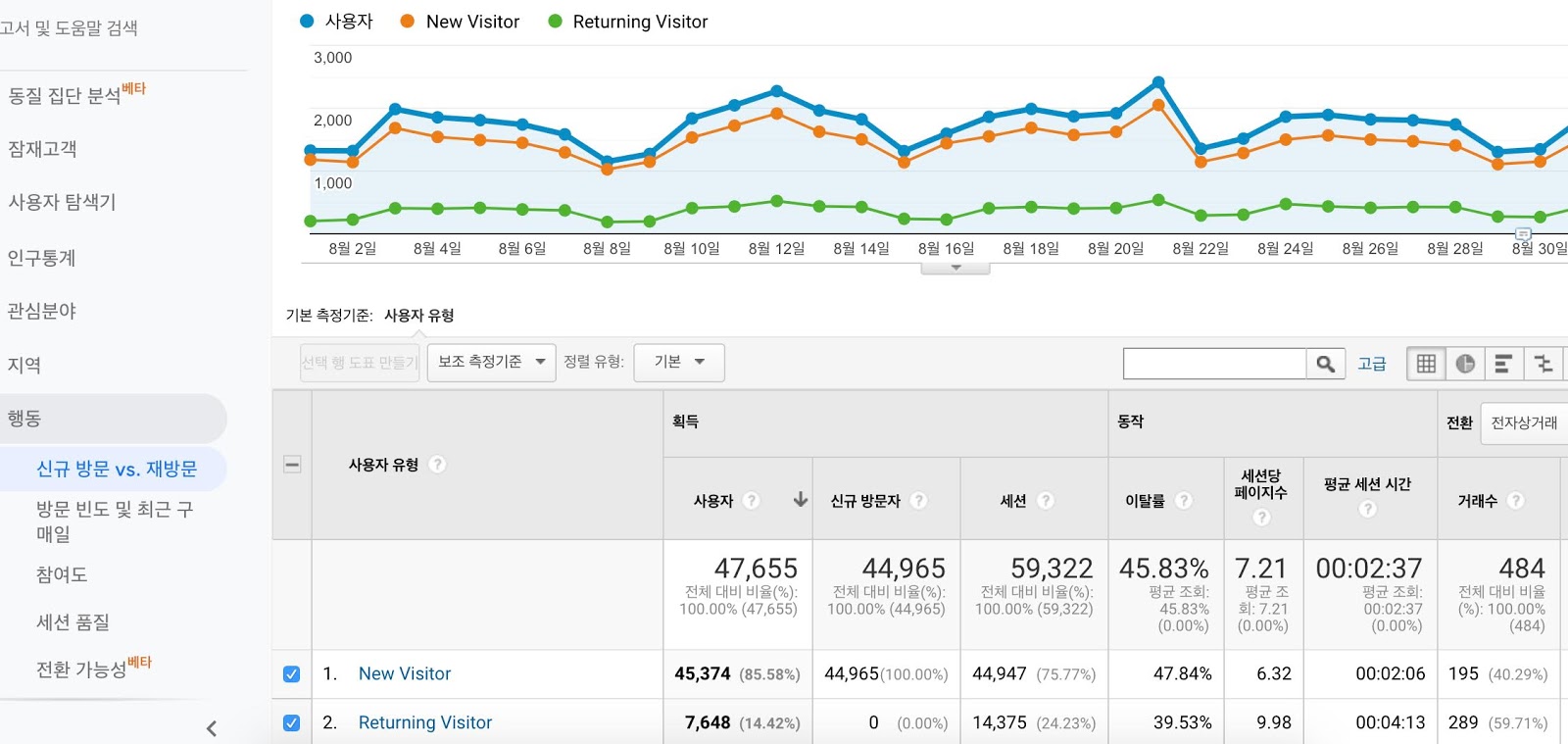Click the blue 사용자 legend dot
Viewport: 1568px width, 744px height.
[x=307, y=21]
